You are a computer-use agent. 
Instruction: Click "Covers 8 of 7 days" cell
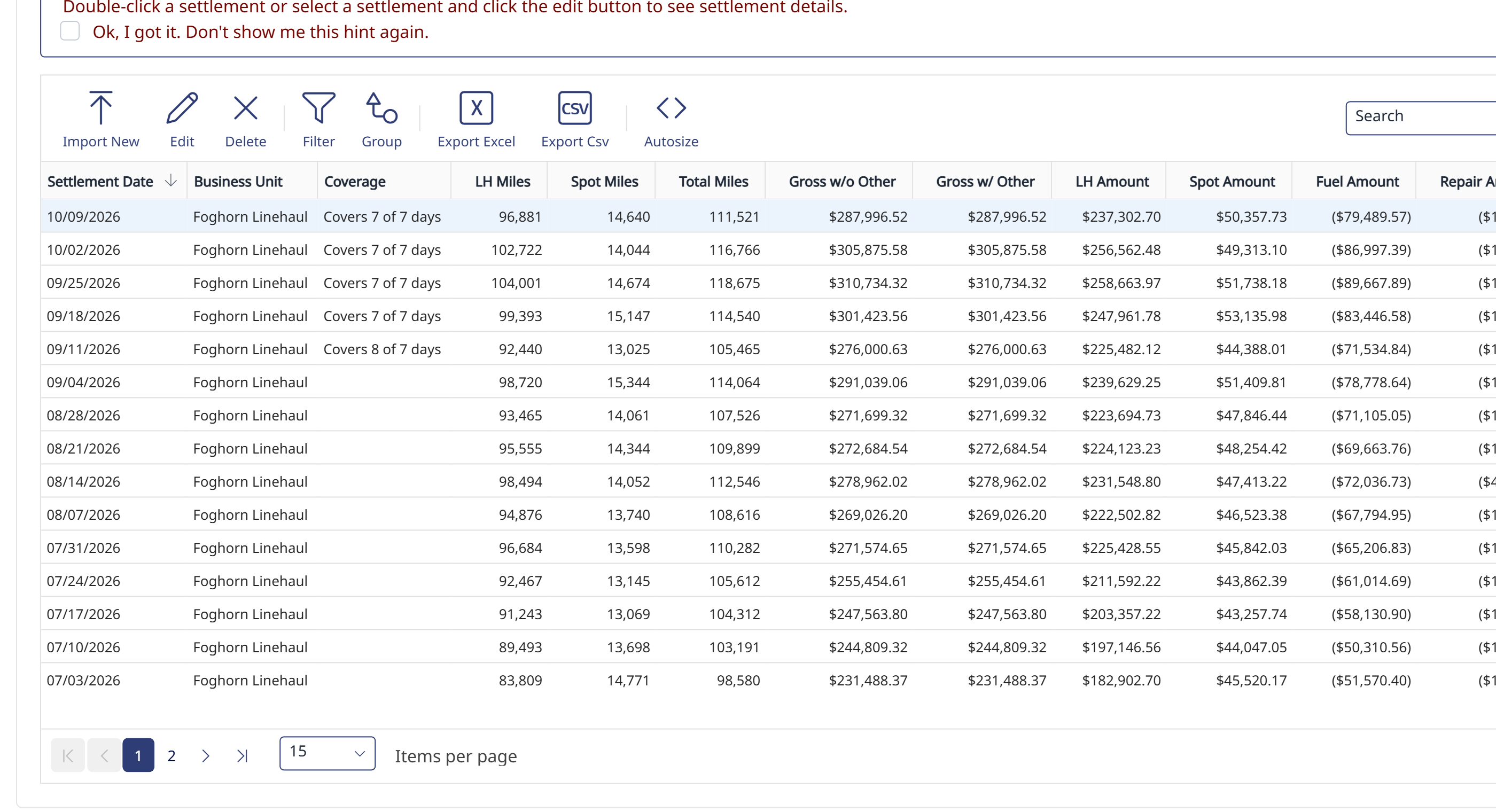click(382, 349)
